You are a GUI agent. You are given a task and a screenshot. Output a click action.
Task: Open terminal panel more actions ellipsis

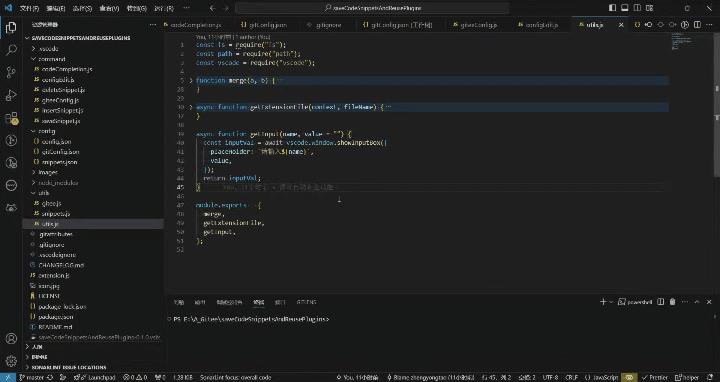click(685, 302)
